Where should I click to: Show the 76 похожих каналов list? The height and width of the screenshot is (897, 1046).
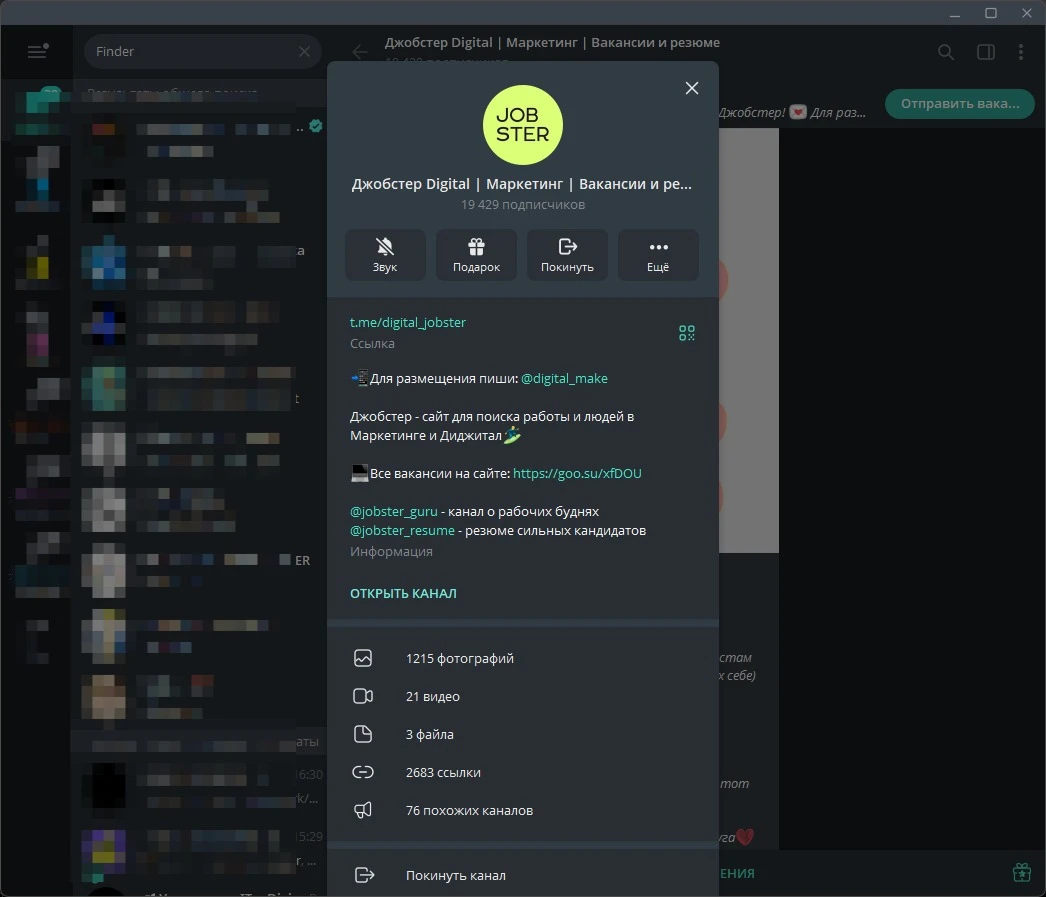tap(523, 810)
